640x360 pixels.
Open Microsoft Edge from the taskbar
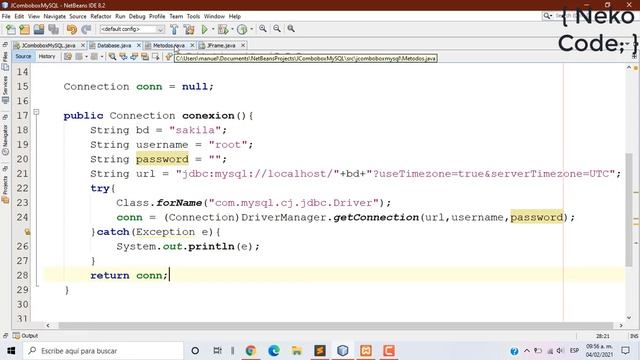pos(273,351)
